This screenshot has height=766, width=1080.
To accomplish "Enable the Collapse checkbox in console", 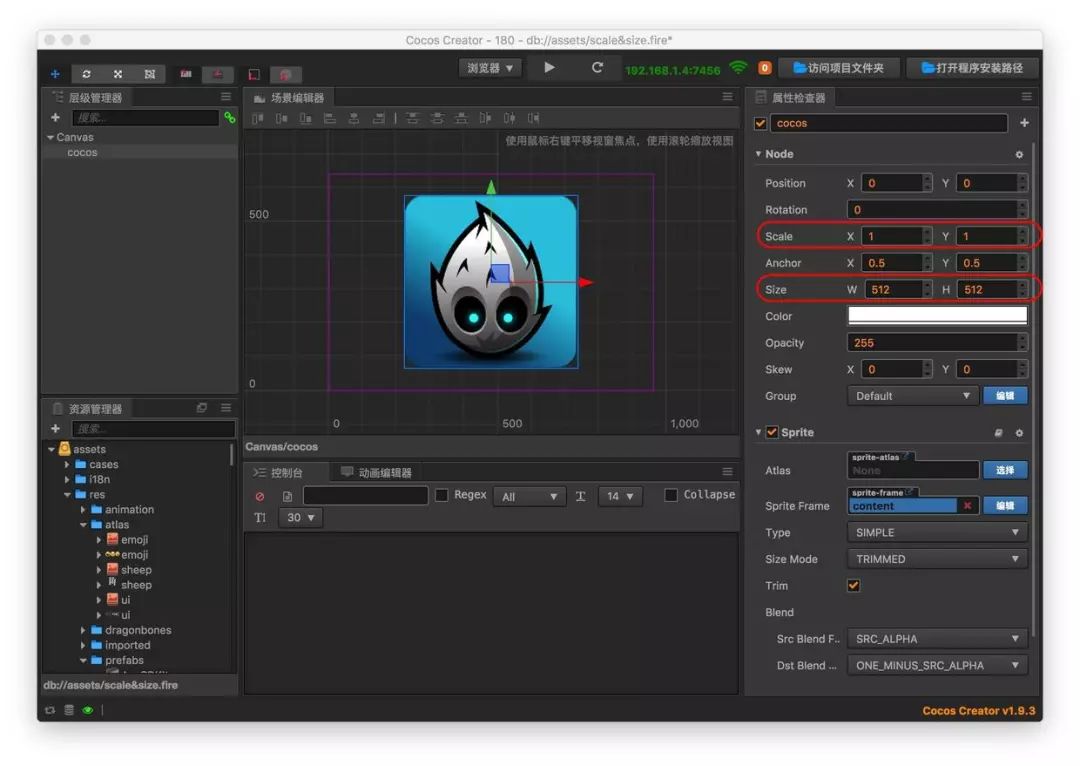I will click(671, 495).
